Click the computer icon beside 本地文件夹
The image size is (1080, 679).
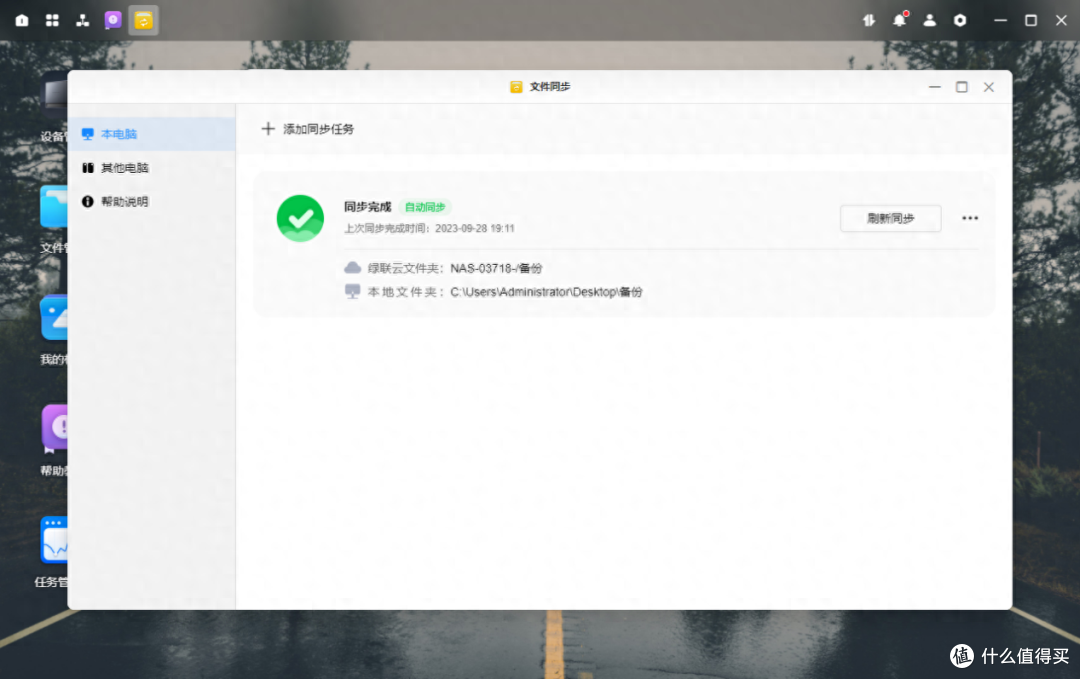pos(353,291)
